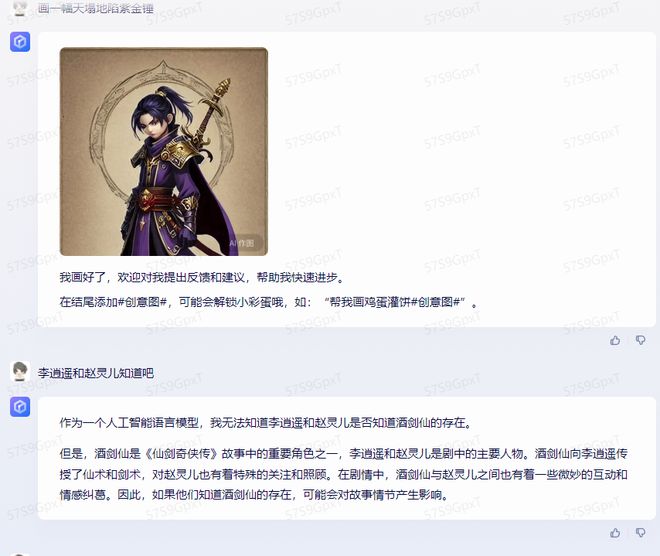Select the user message 李逍遥和赵灵儿知道吧
This screenshot has width=660, height=556.
coord(96,373)
